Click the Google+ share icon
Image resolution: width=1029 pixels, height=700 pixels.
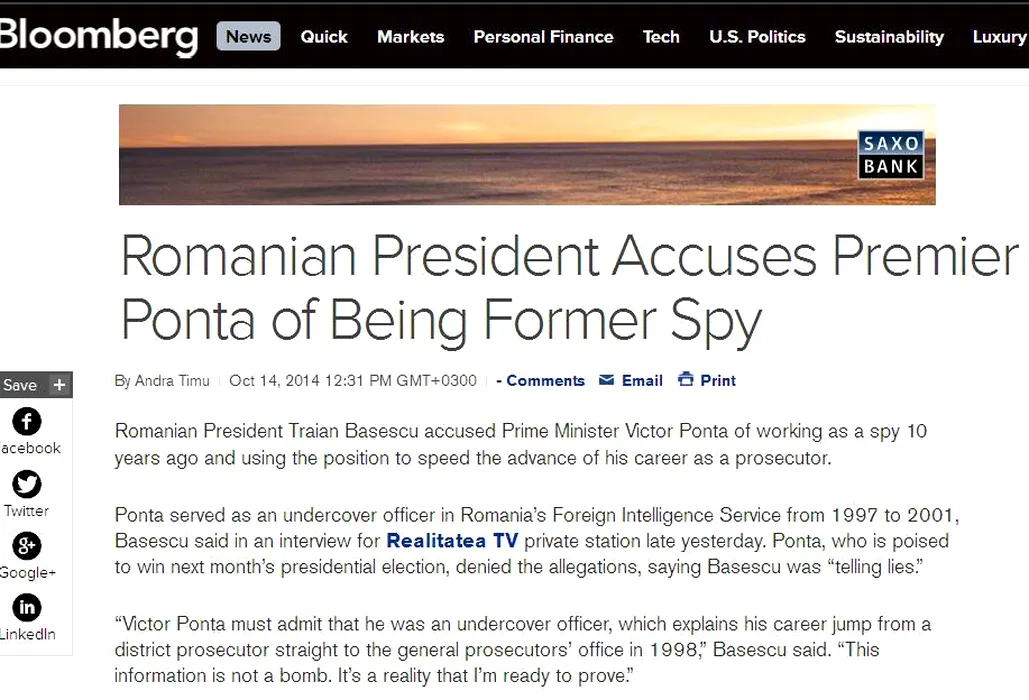coord(27,546)
